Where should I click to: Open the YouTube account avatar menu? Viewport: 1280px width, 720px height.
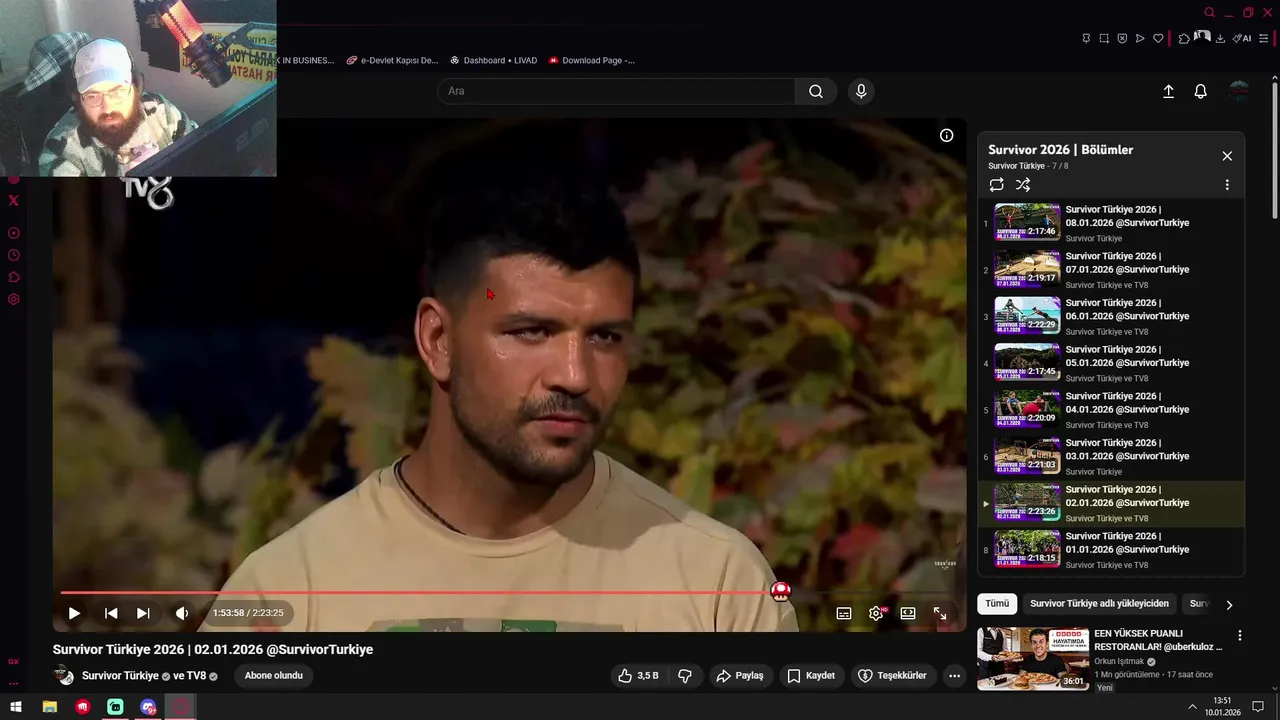point(1239,91)
